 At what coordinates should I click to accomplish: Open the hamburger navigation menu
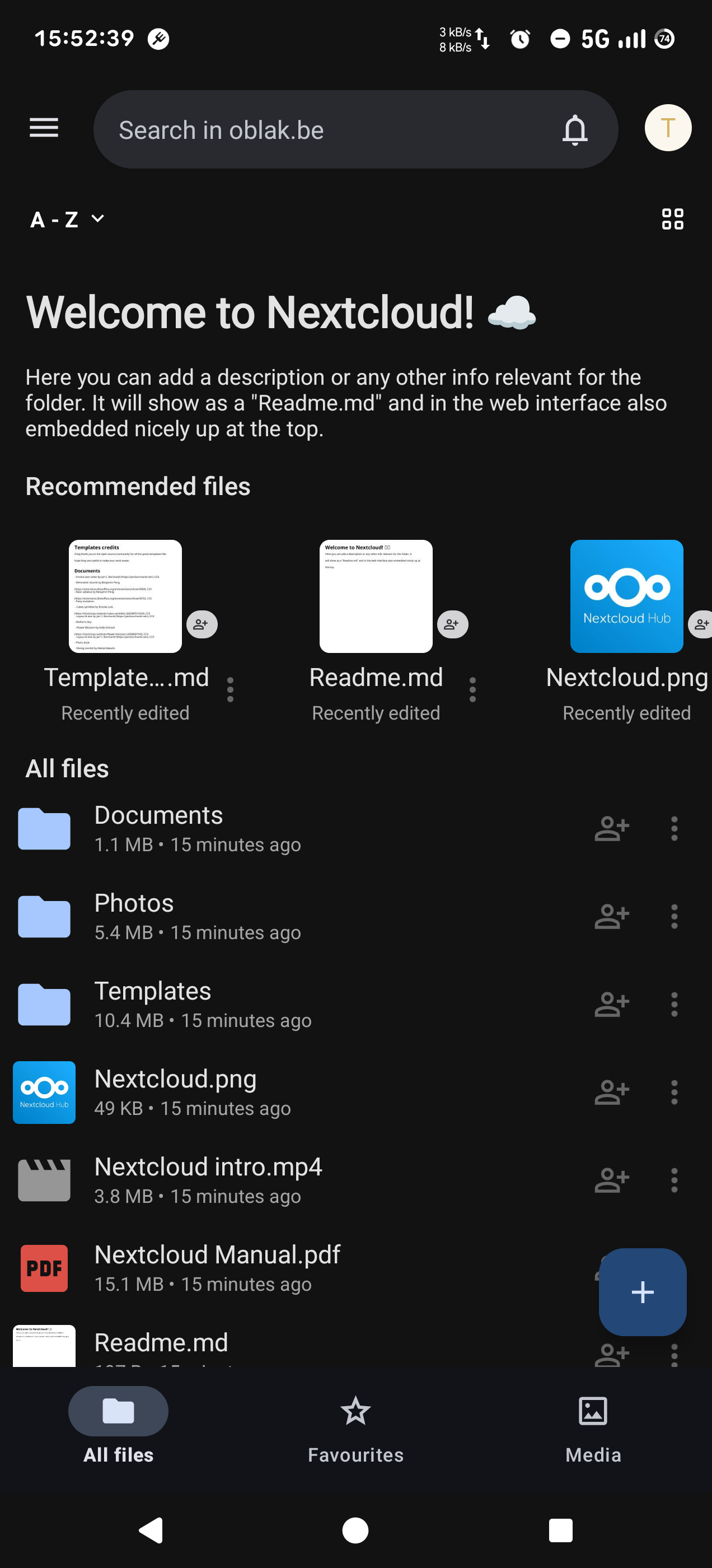pyautogui.click(x=44, y=128)
